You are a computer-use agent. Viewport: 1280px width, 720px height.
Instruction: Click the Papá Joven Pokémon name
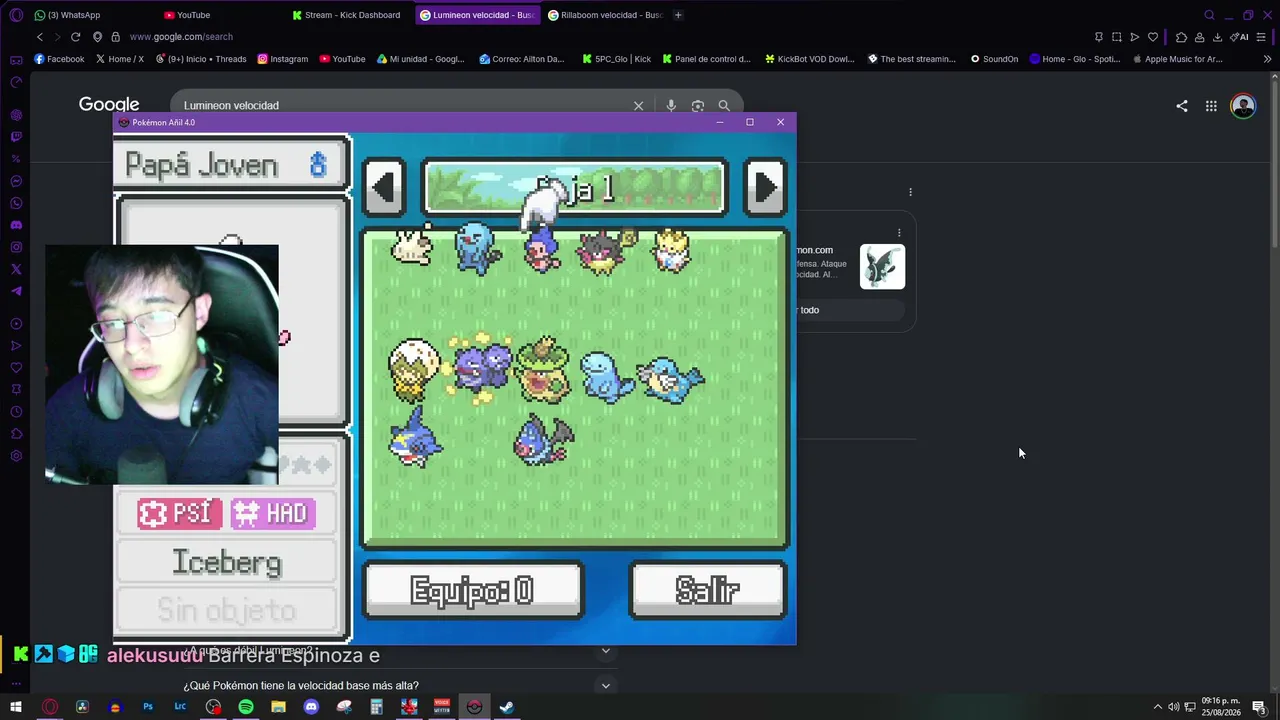pos(201,165)
